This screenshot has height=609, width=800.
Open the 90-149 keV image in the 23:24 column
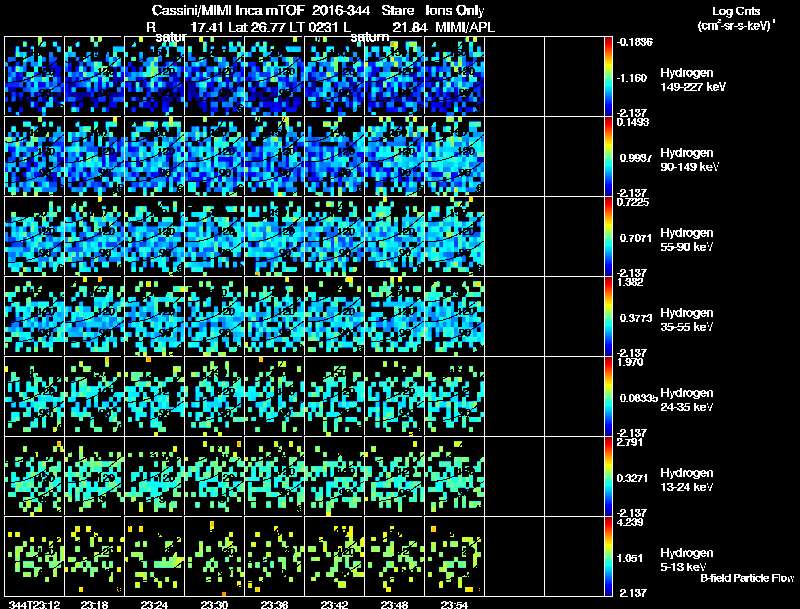(x=154, y=156)
